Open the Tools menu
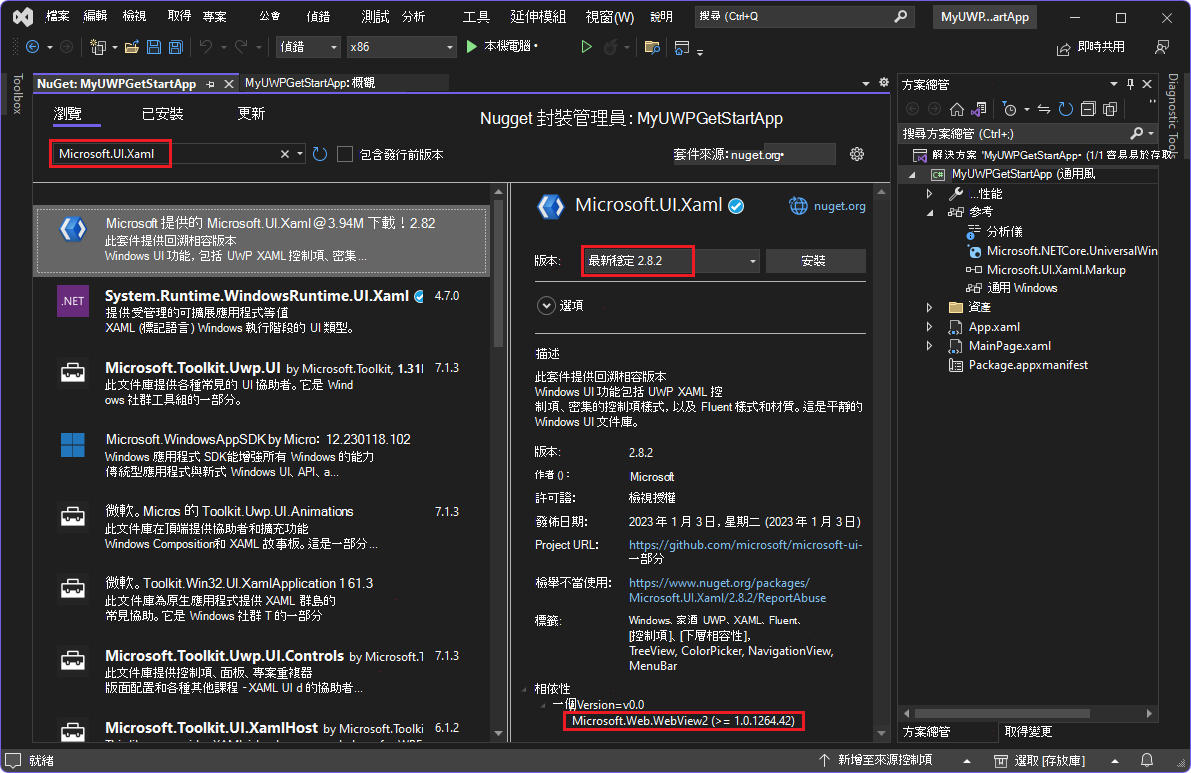The image size is (1191, 773). click(476, 17)
